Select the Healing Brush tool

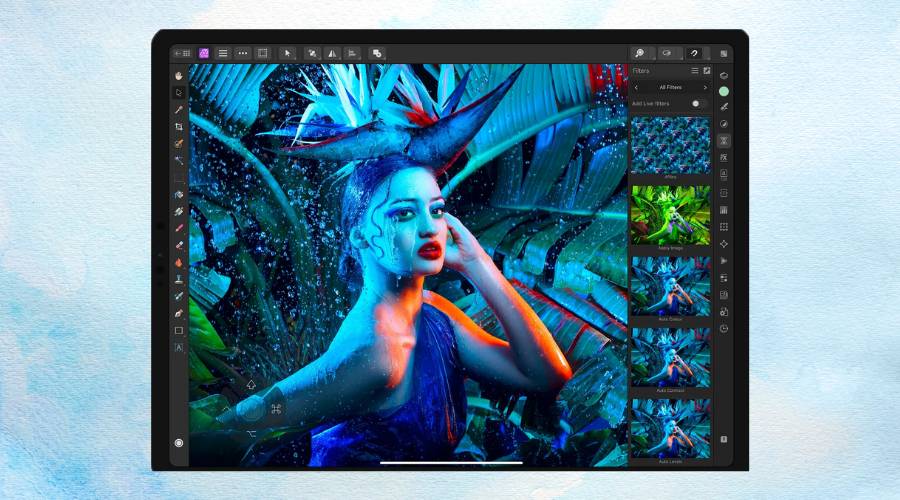[179, 296]
